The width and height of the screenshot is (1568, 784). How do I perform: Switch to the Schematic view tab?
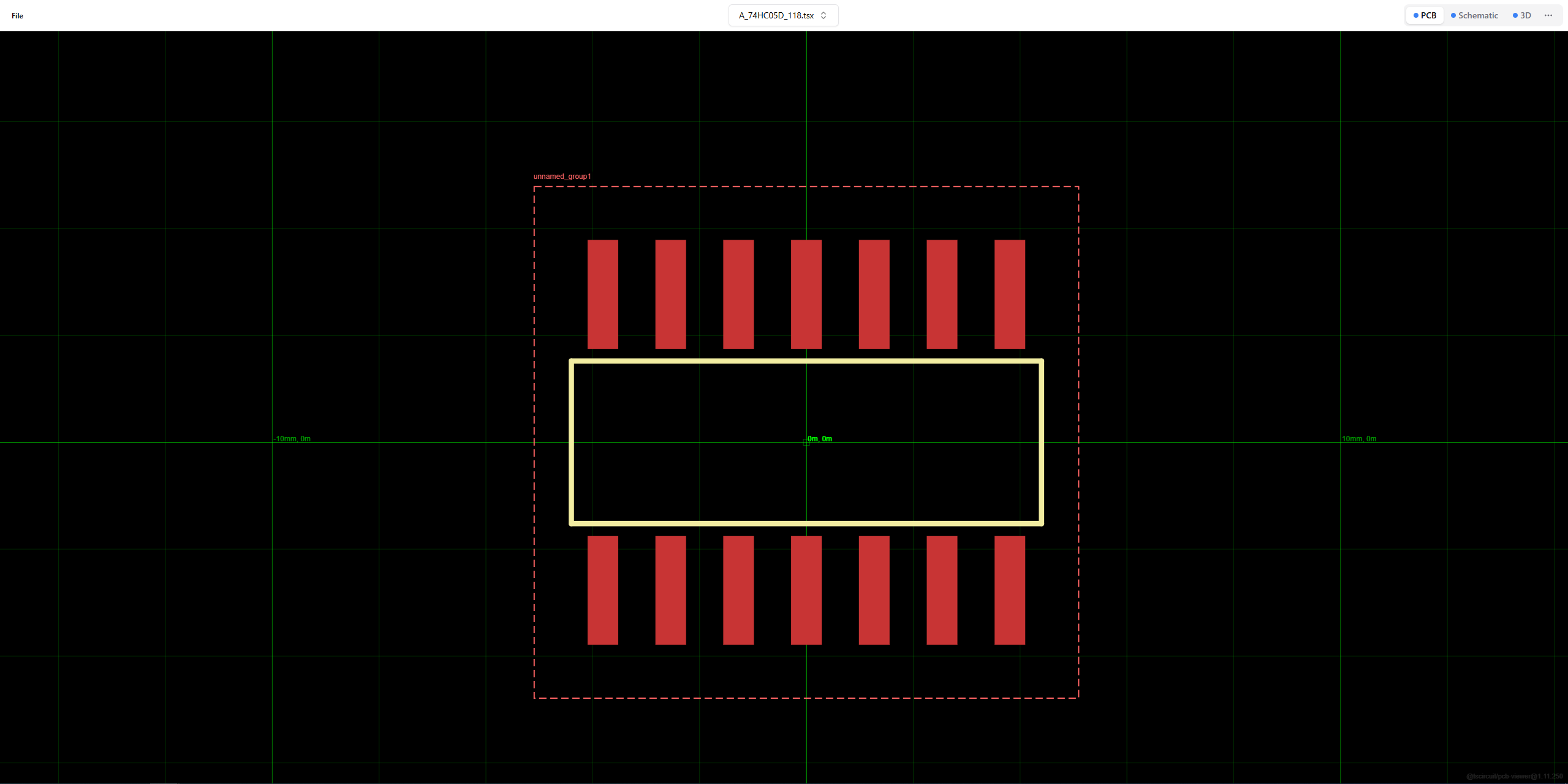(1474, 15)
